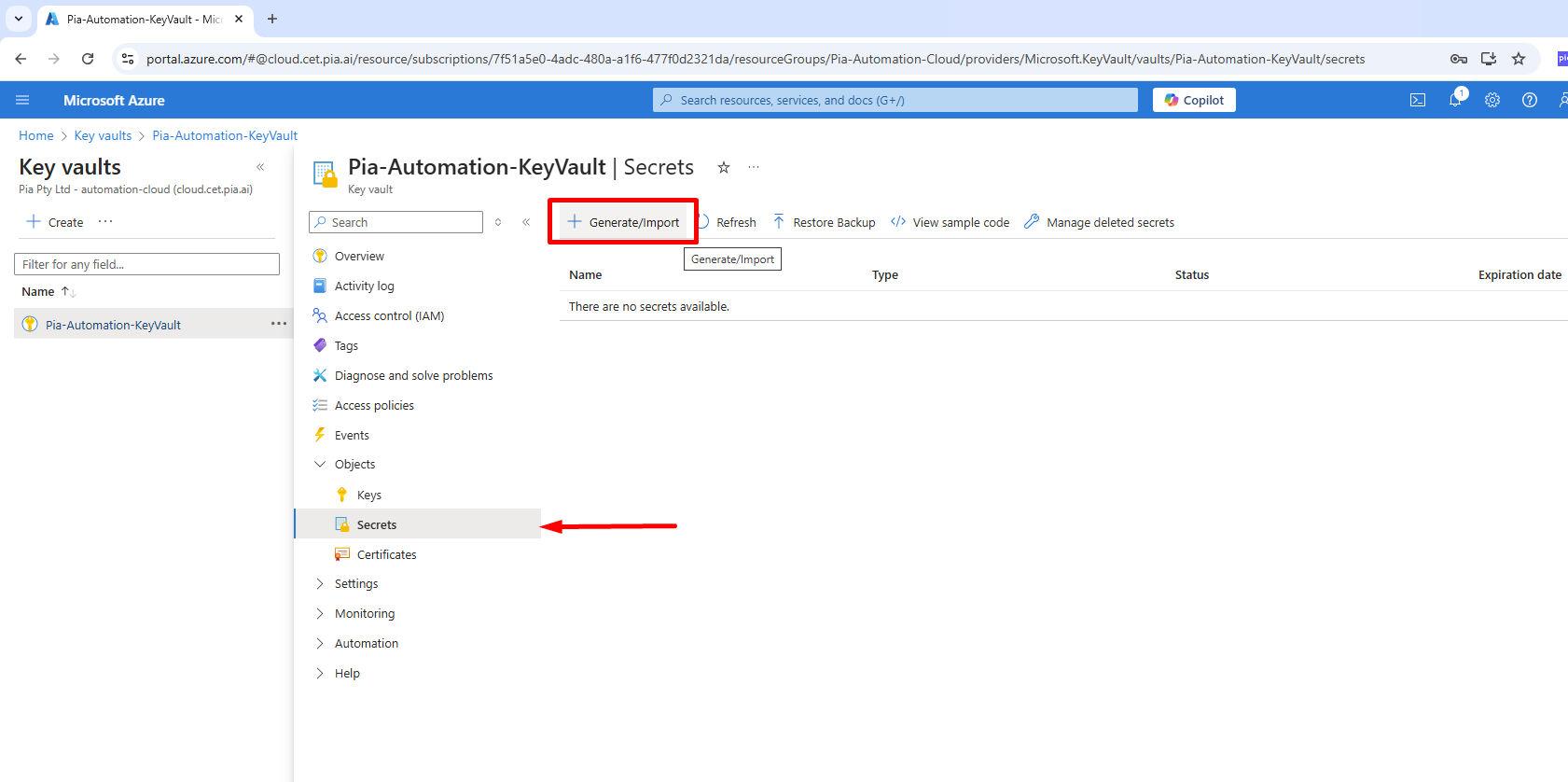The height and width of the screenshot is (782, 1568).
Task: Open Keys under Objects
Action: coord(368,495)
